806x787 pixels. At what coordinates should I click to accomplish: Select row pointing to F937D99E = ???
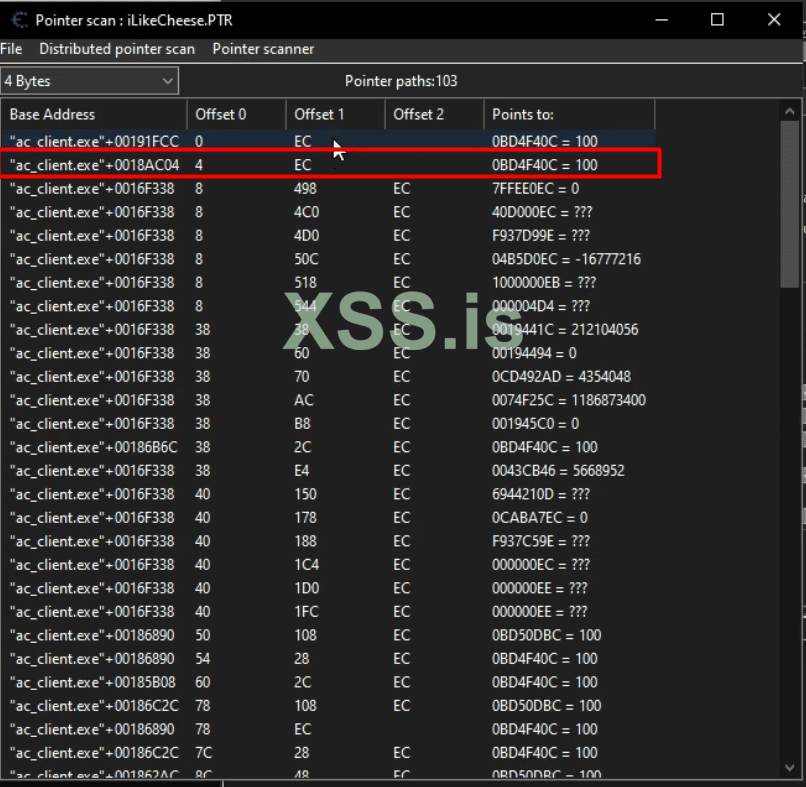[328, 235]
